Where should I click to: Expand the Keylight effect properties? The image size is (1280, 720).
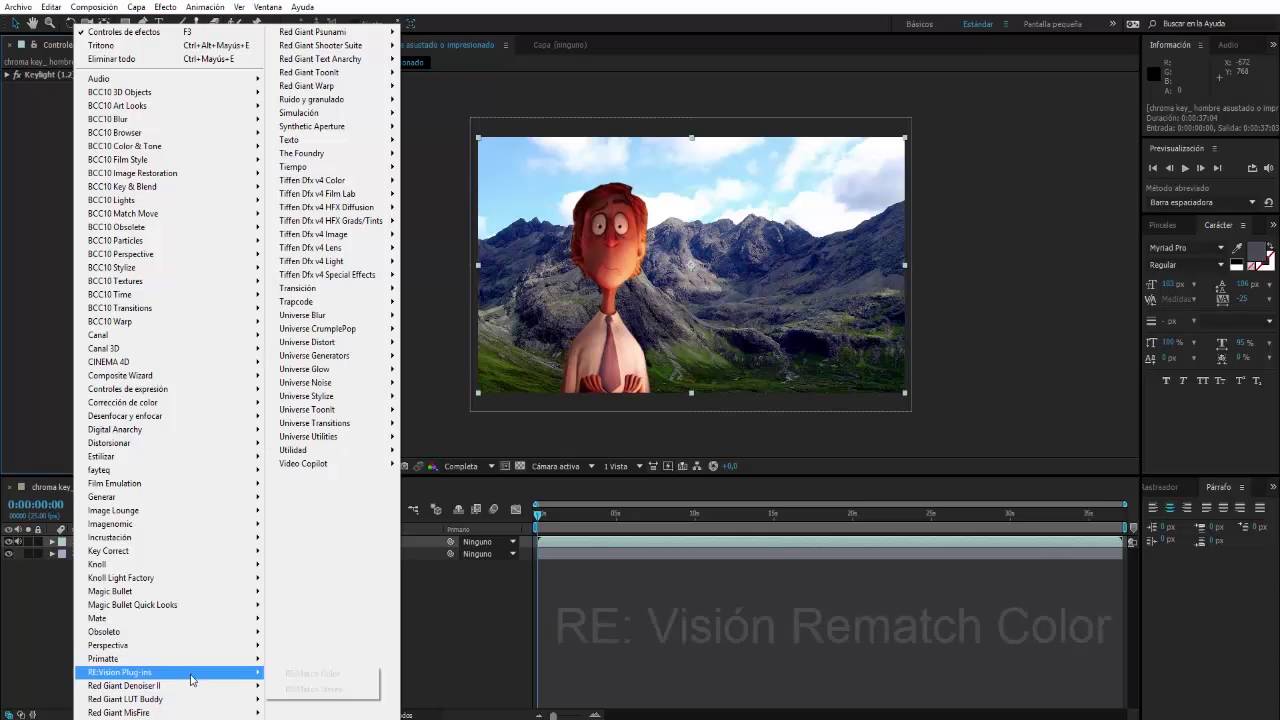coord(7,75)
